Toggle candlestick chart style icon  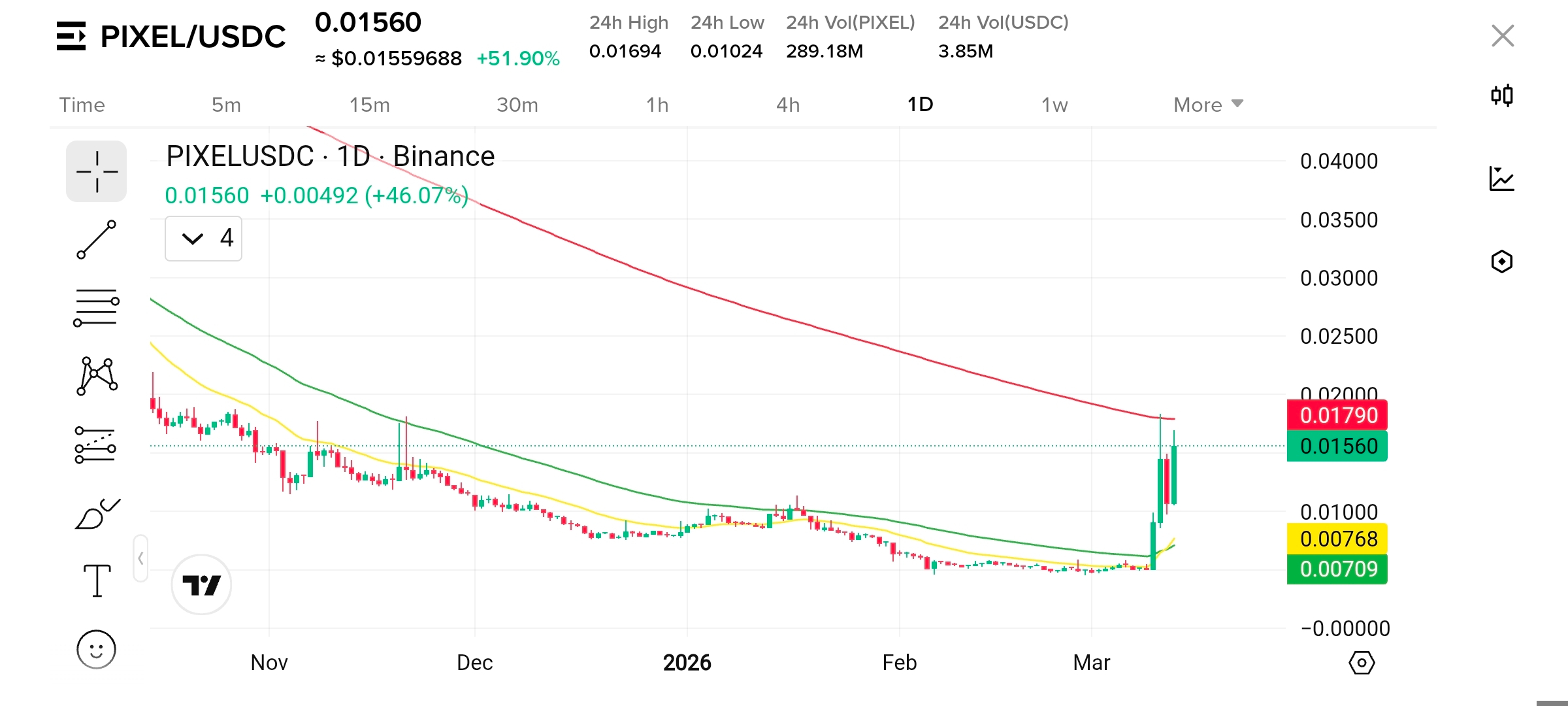click(1502, 95)
